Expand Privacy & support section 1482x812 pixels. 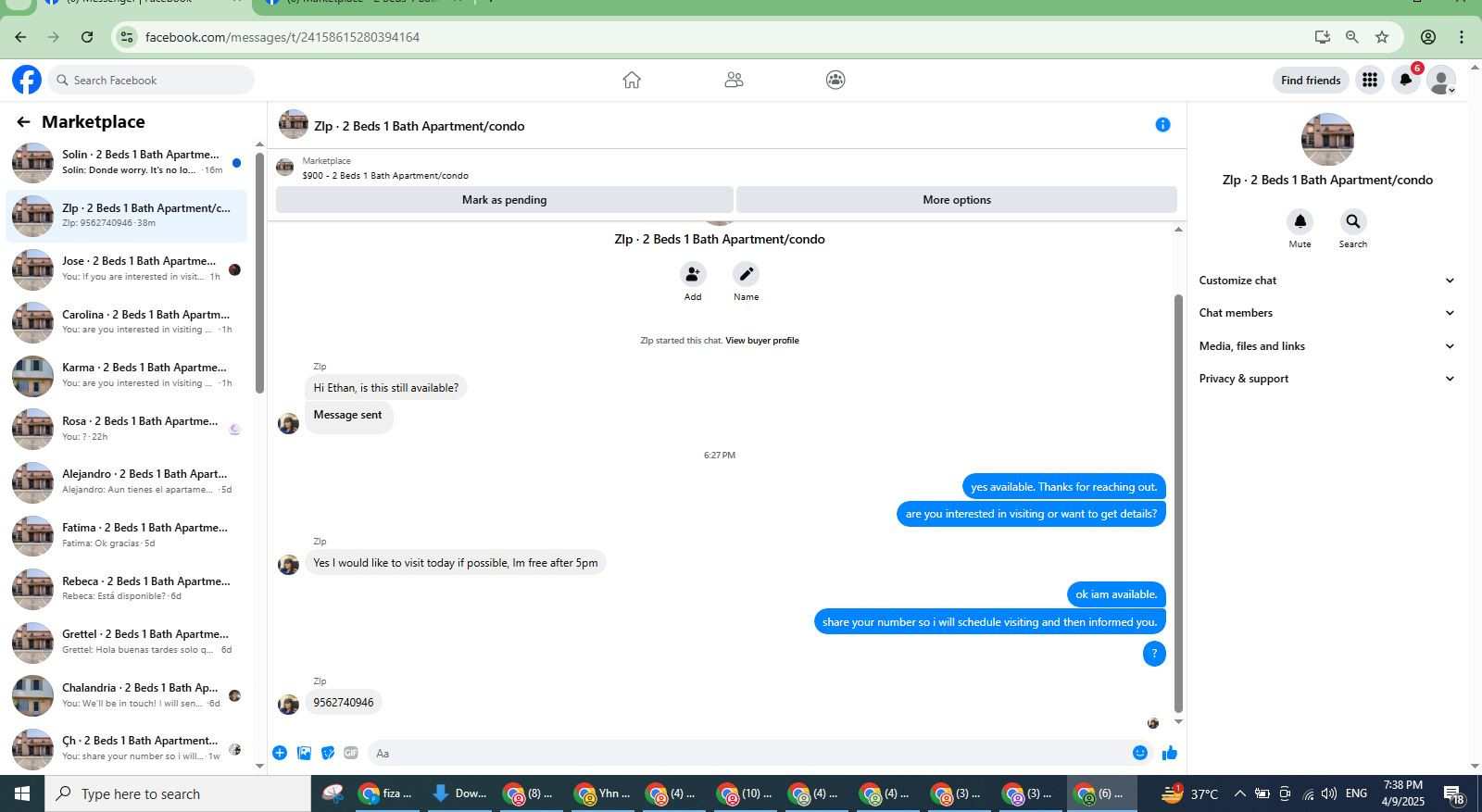1327,379
